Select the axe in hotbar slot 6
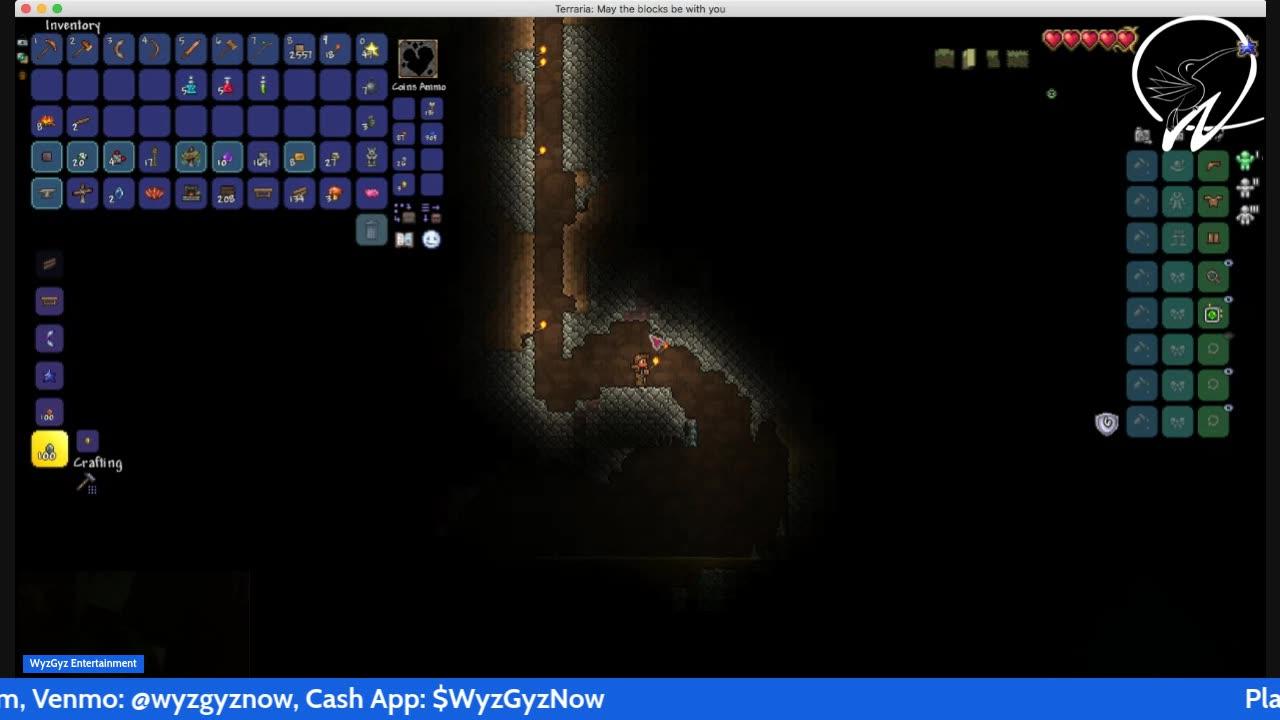 (227, 48)
